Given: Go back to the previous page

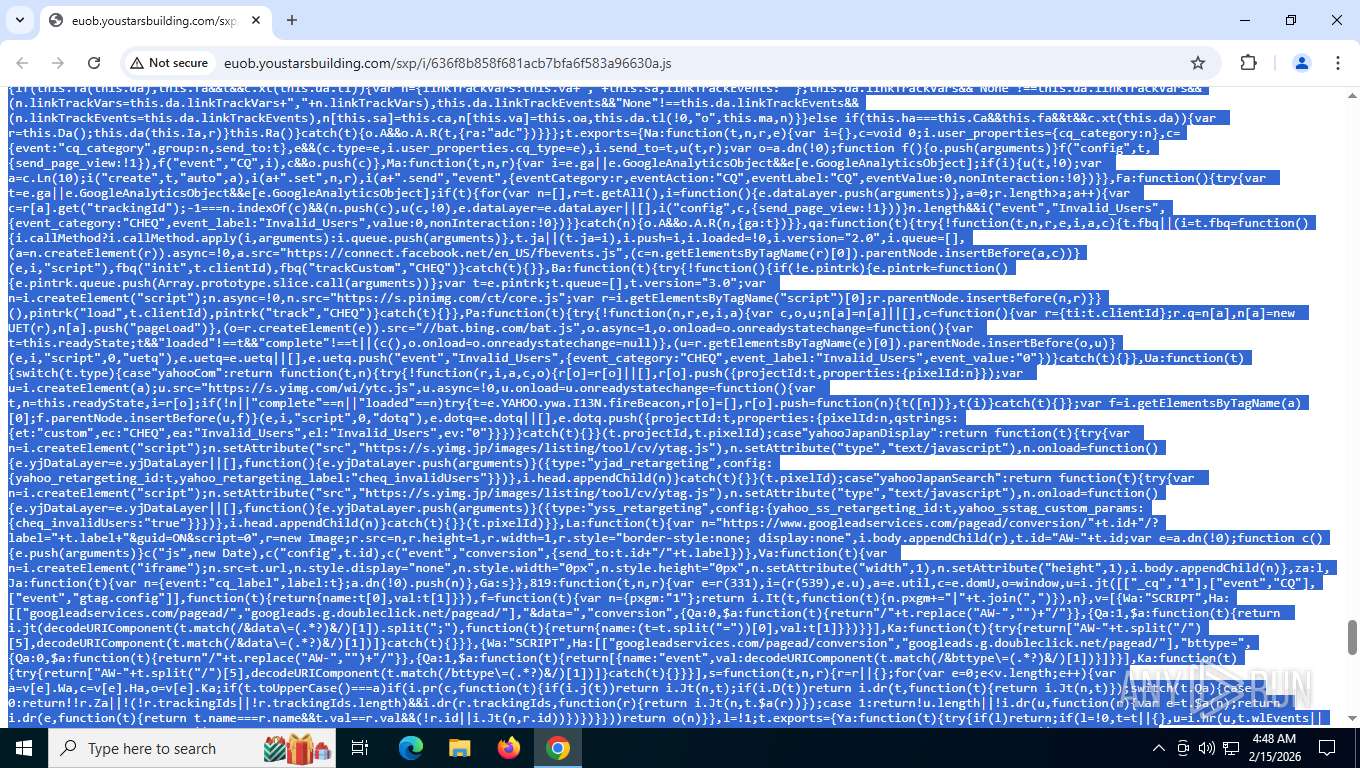Looking at the screenshot, I should [22, 63].
